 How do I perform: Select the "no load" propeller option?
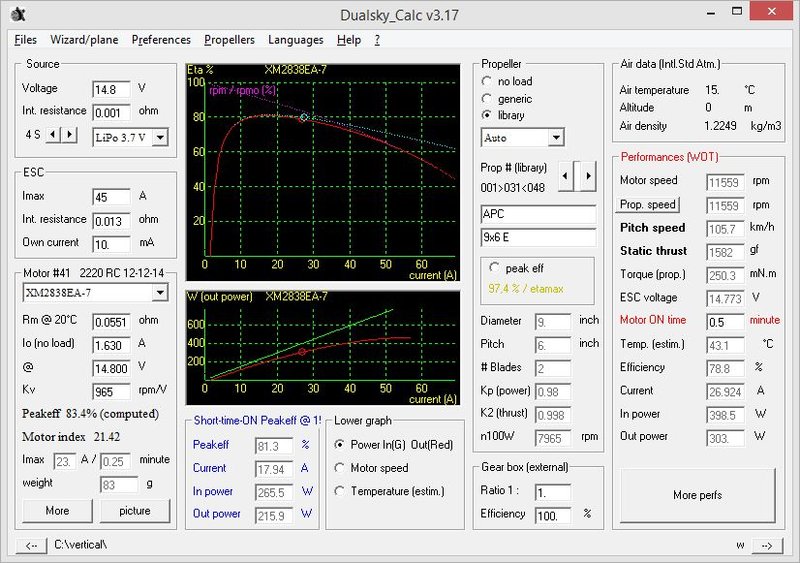(487, 81)
